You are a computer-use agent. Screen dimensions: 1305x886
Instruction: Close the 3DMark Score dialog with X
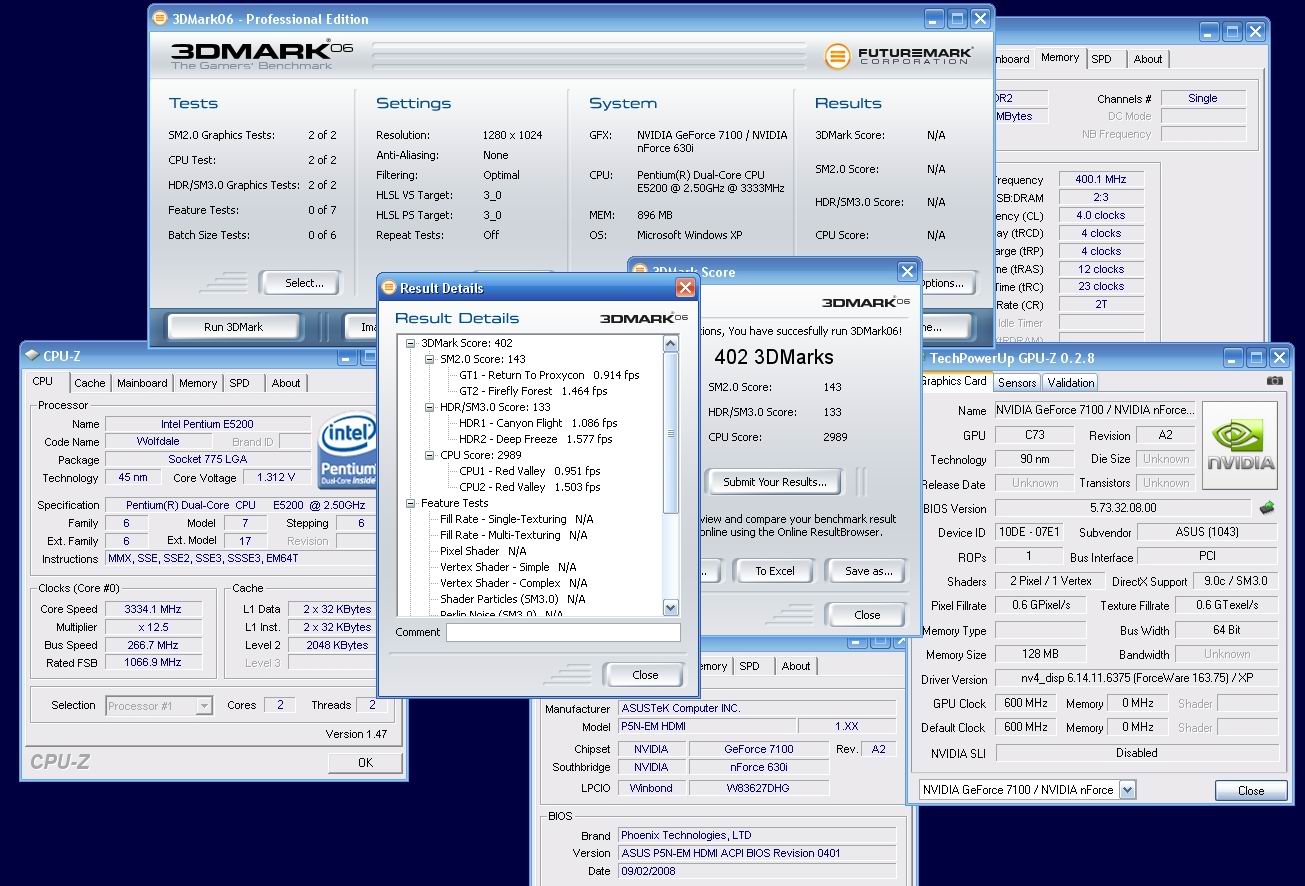(x=907, y=271)
